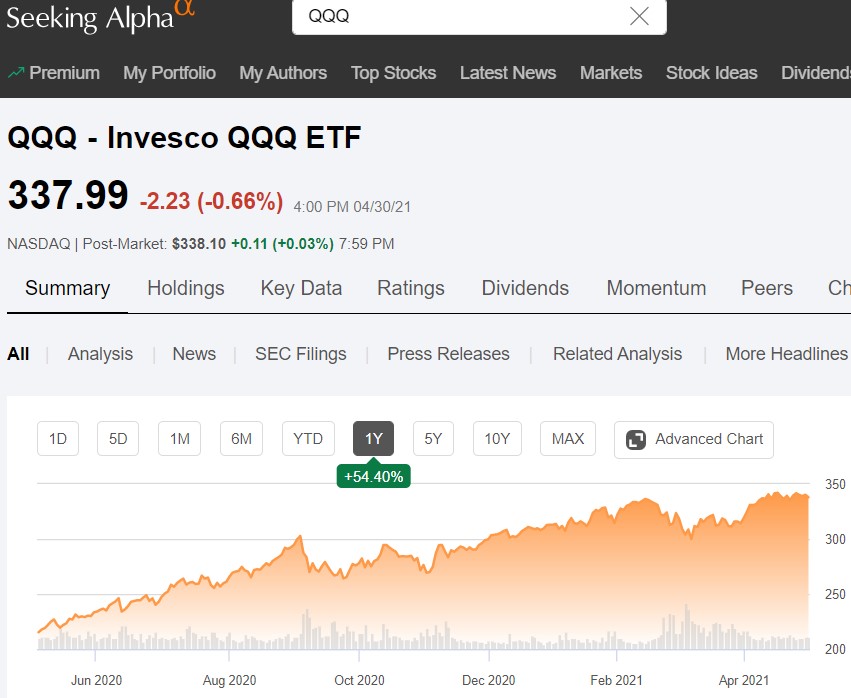Clear the QQQ search with the X icon
This screenshot has height=698, width=851.
coord(639,17)
